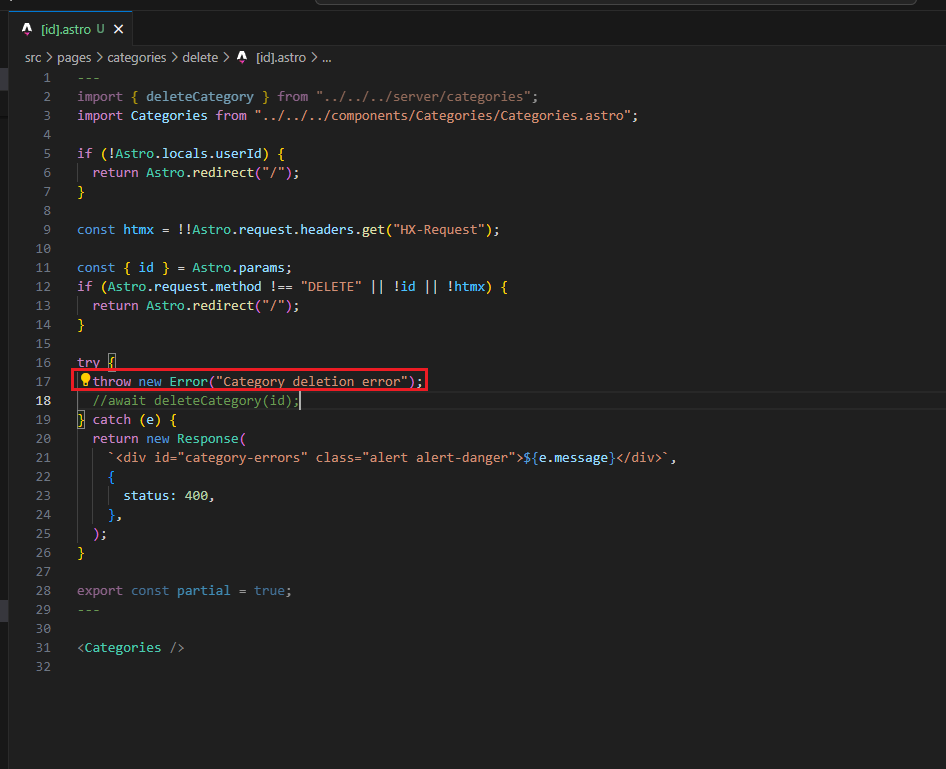Click the export keyword on line 28
This screenshot has width=946, height=769.
coord(100,590)
